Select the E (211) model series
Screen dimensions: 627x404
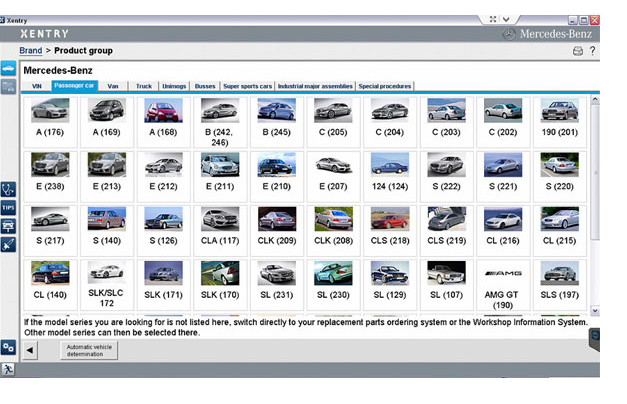click(x=220, y=176)
